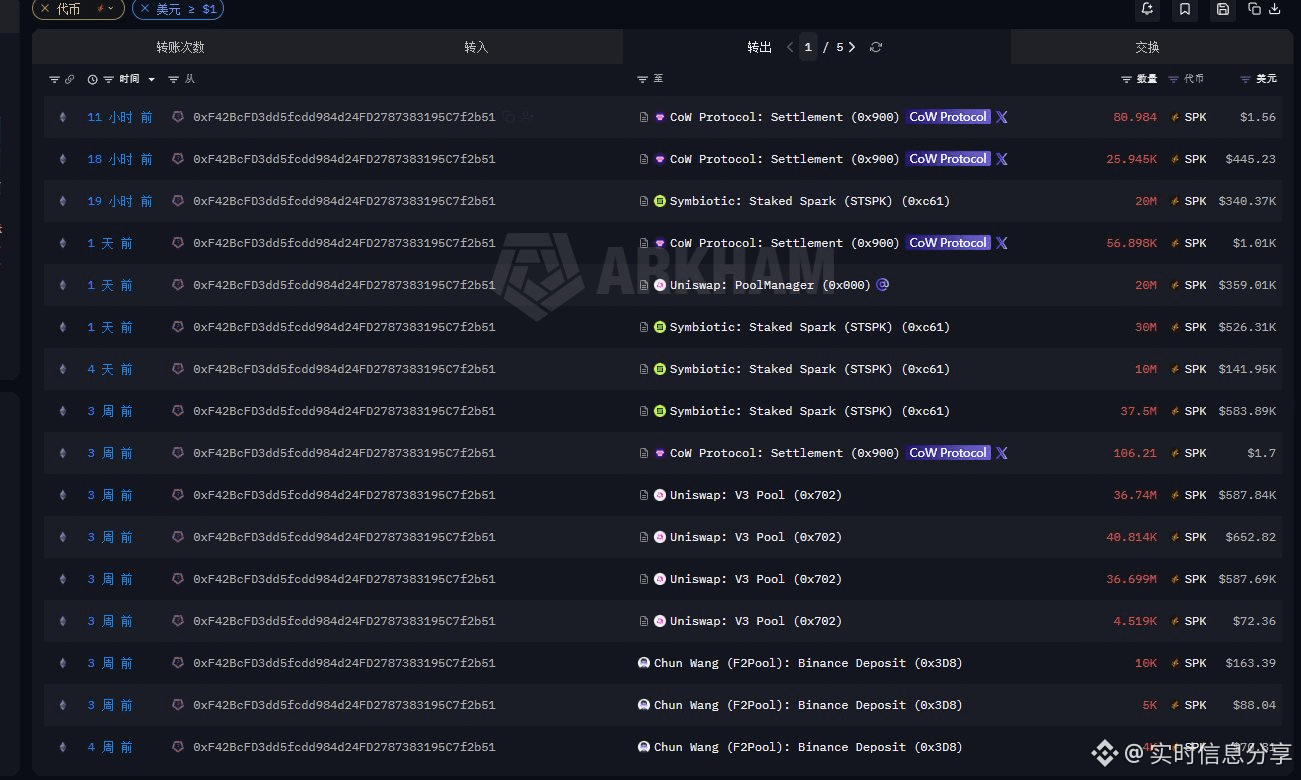1301x780 pixels.
Task: Click the page number 1 input box
Action: [x=808, y=47]
